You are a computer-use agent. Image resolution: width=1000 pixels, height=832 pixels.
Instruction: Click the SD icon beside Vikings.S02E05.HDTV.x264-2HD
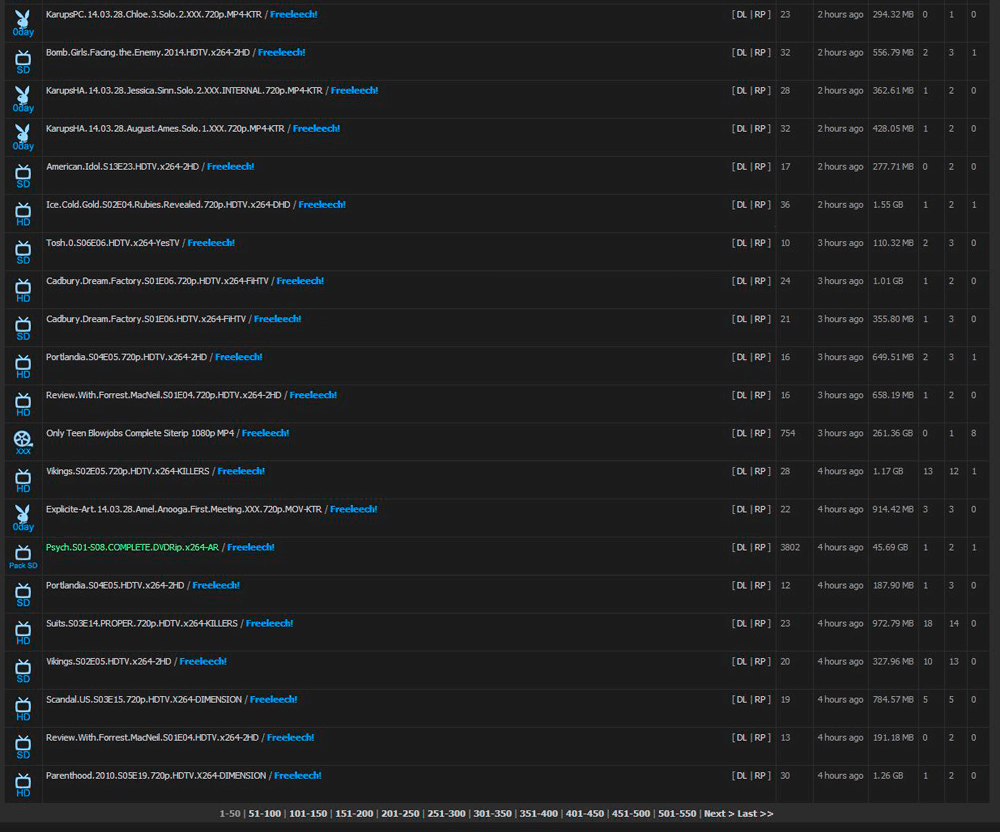(23, 671)
